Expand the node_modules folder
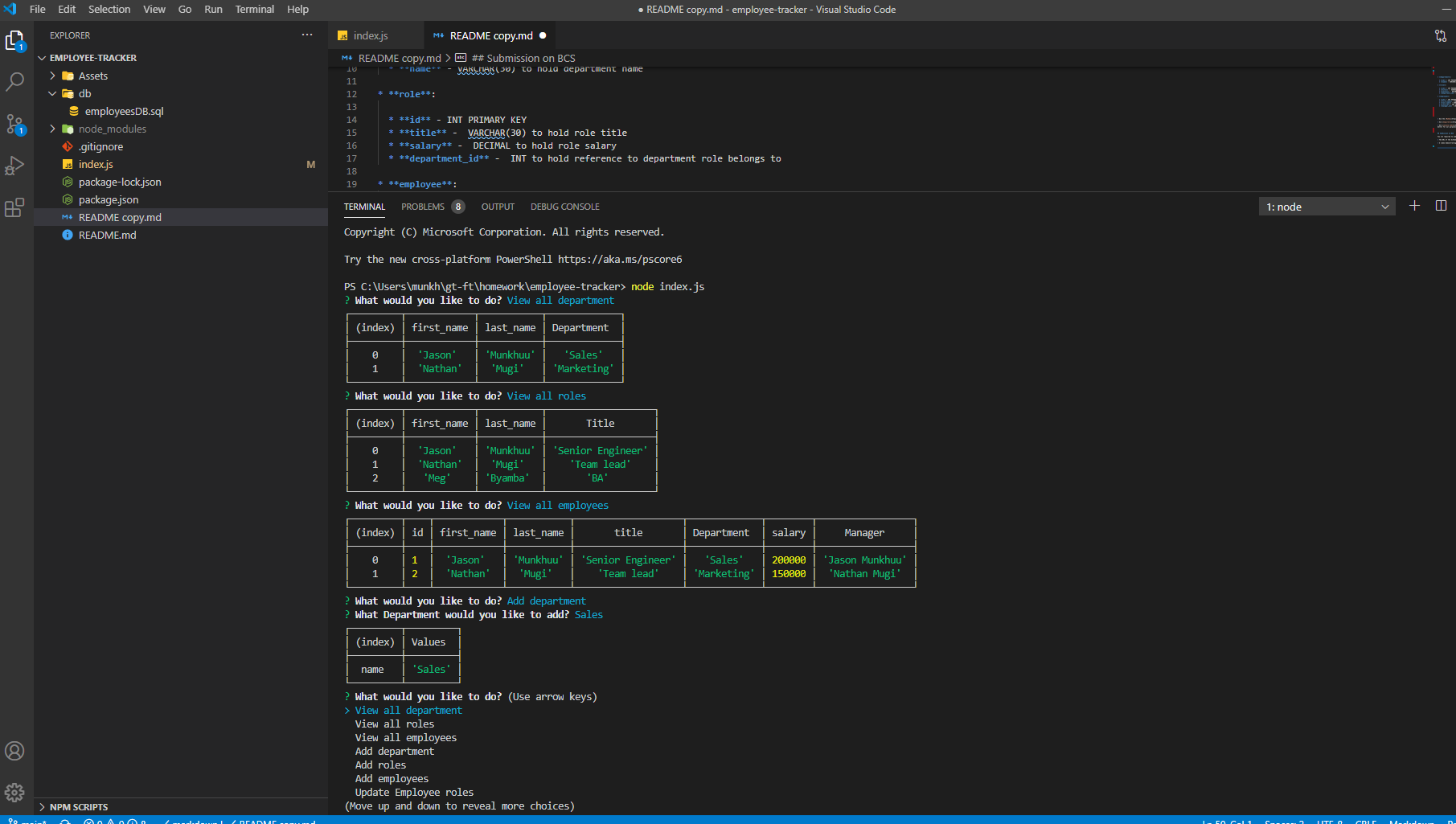This screenshot has height=824, width=1456. (53, 129)
